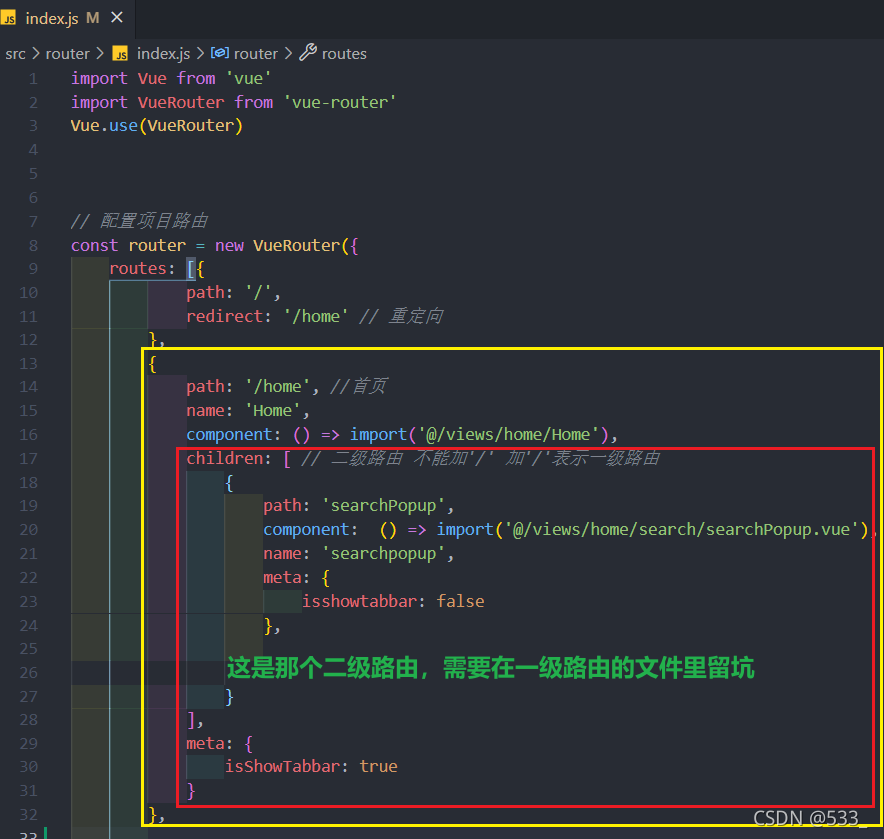Place cursor on the word VueRouter on line 2
884x839 pixels.
click(180, 101)
